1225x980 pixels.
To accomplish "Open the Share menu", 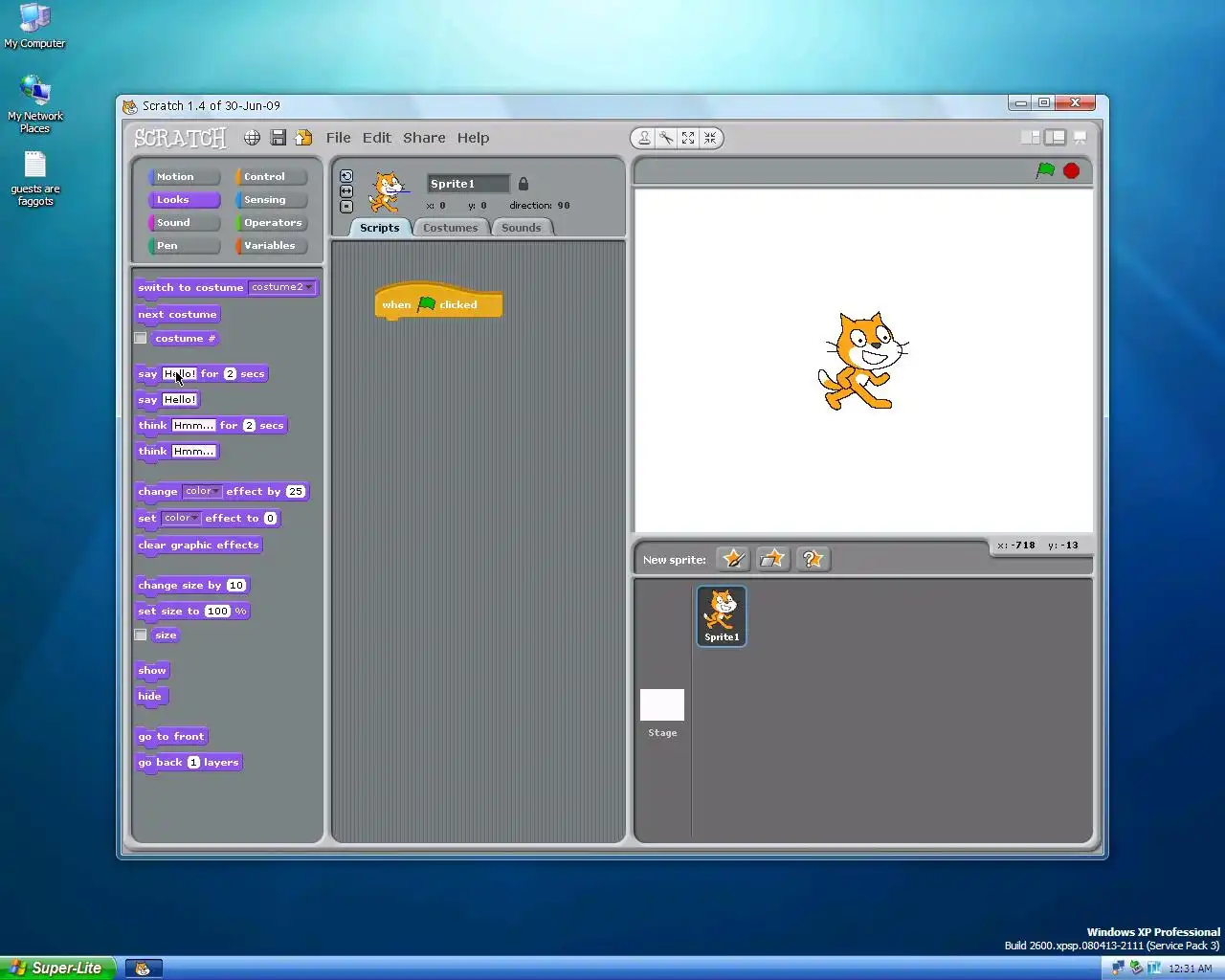I will (424, 138).
